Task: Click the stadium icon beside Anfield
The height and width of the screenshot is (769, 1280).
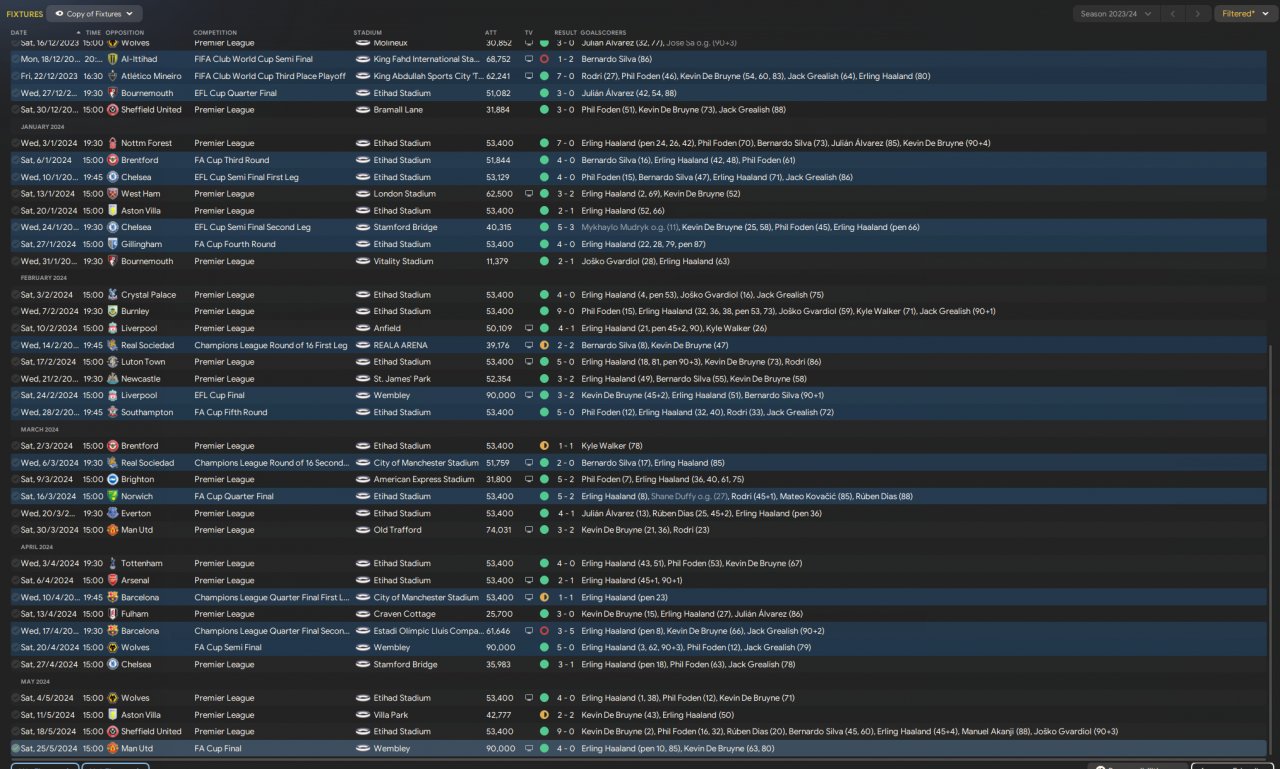Action: [362, 328]
